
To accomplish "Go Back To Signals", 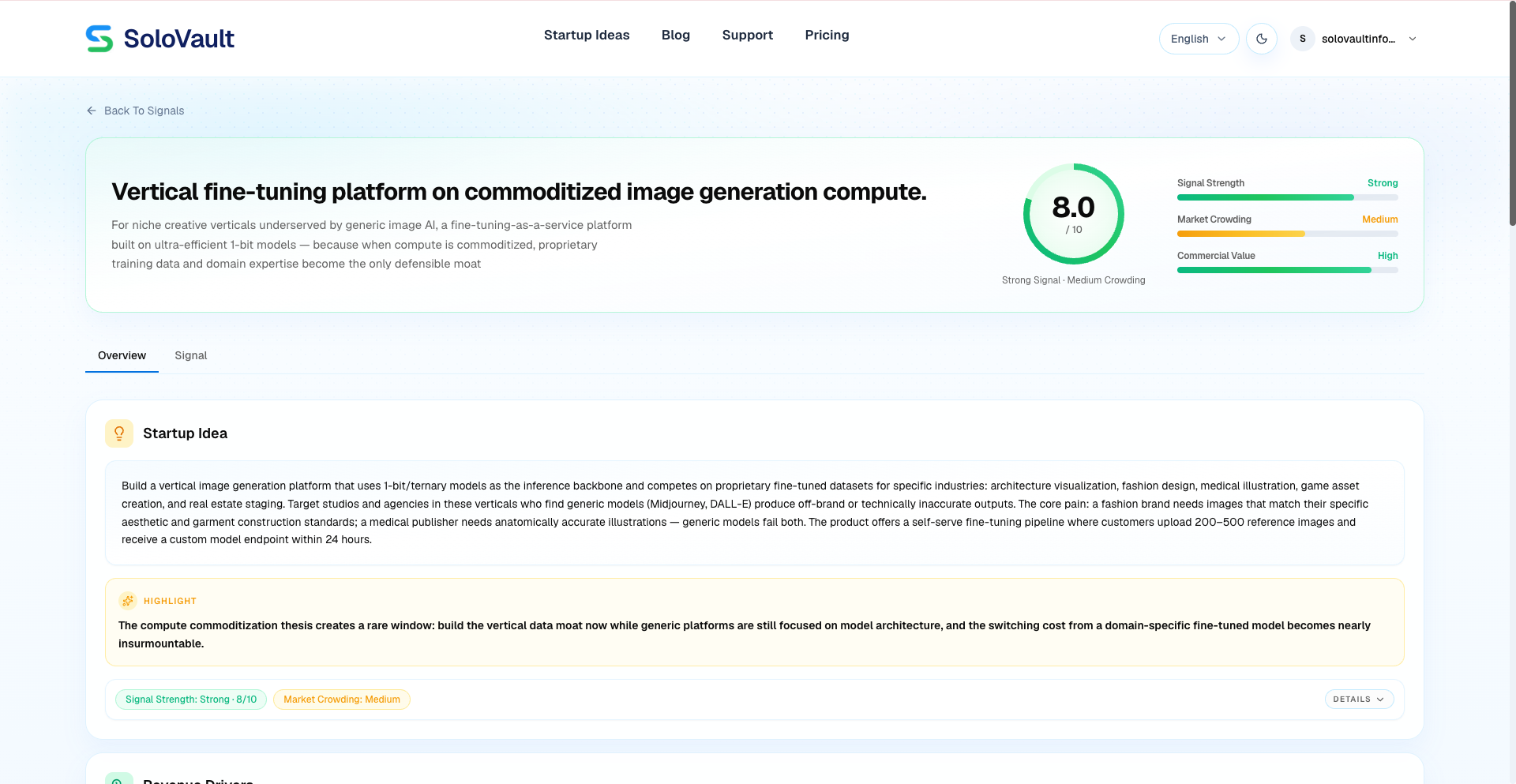I will pos(135,111).
